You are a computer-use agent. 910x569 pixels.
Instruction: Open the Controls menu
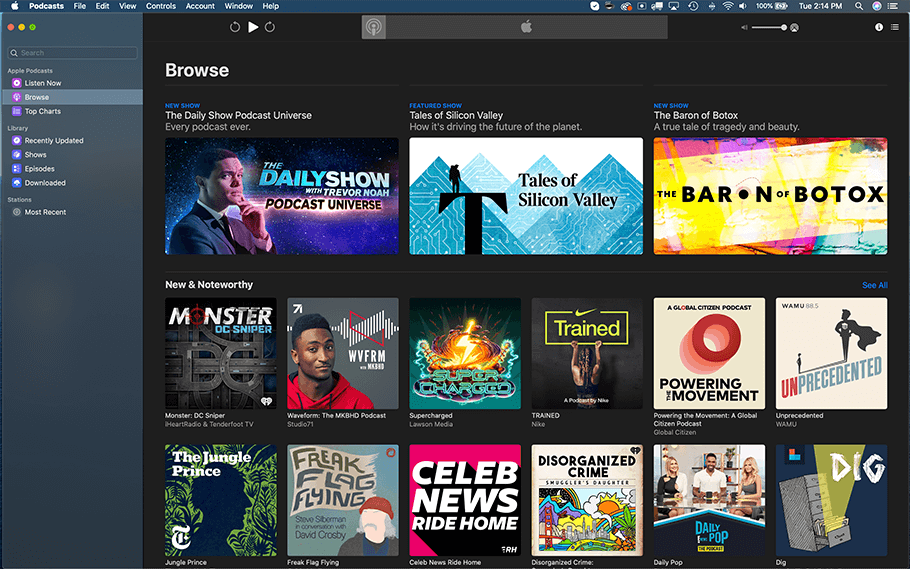(161, 6)
